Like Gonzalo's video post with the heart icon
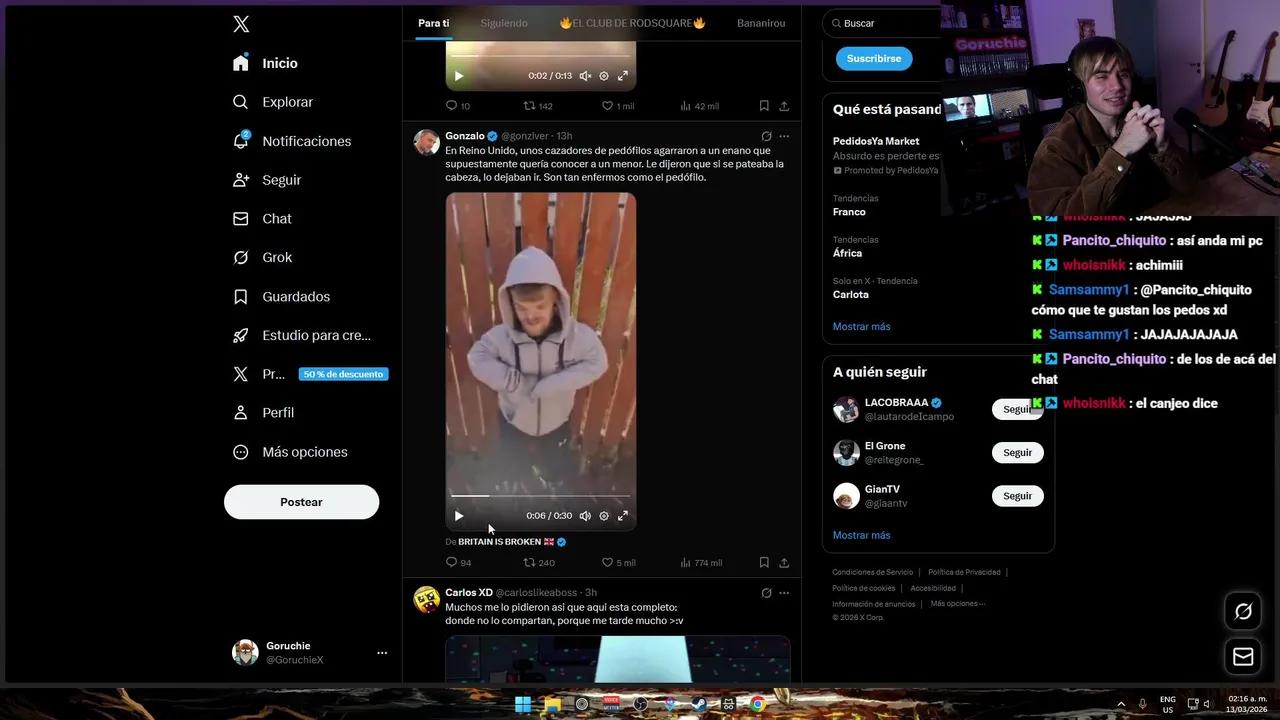Viewport: 1280px width, 720px height. coord(607,562)
